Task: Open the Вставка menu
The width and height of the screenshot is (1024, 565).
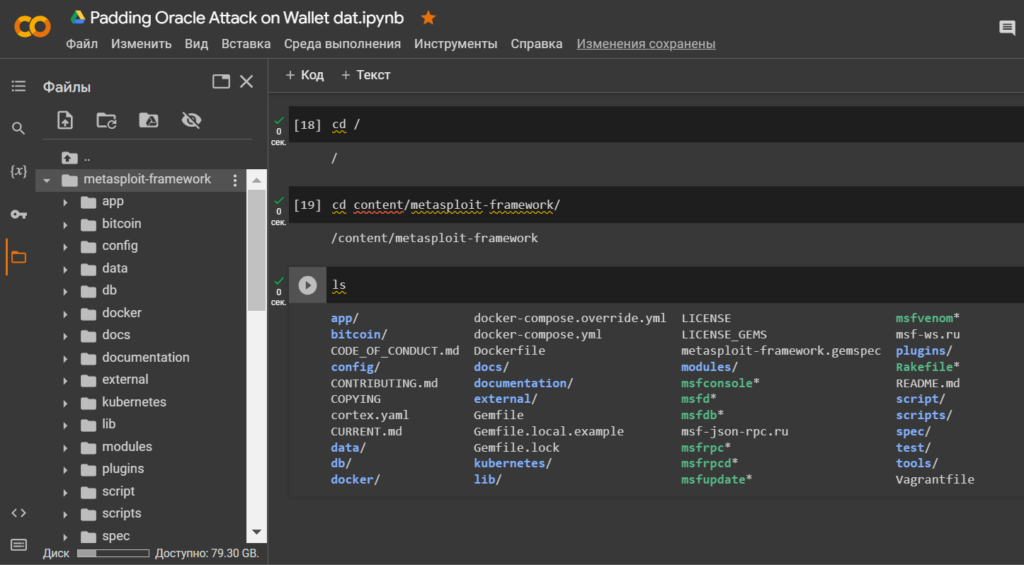Action: tap(246, 44)
